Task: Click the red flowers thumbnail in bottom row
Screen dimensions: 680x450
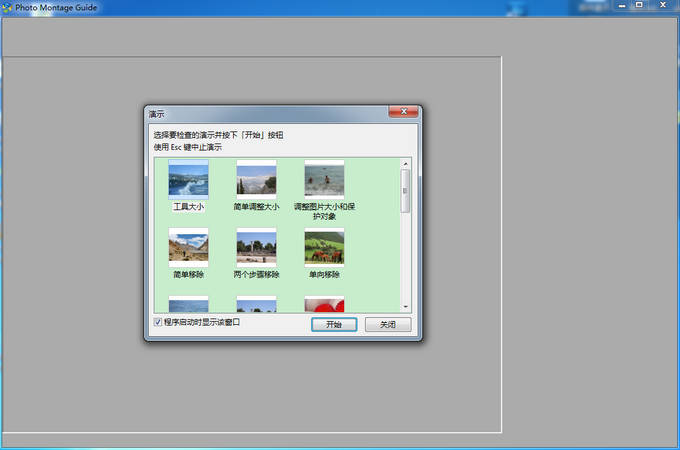Action: point(324,304)
